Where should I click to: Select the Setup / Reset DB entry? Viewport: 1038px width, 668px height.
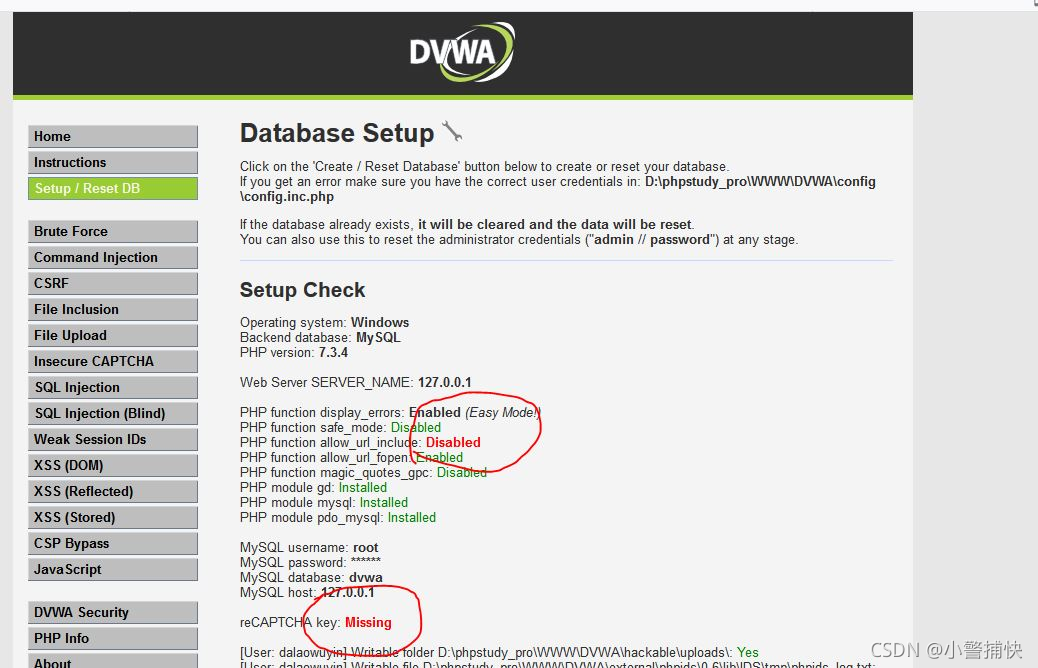click(x=112, y=188)
